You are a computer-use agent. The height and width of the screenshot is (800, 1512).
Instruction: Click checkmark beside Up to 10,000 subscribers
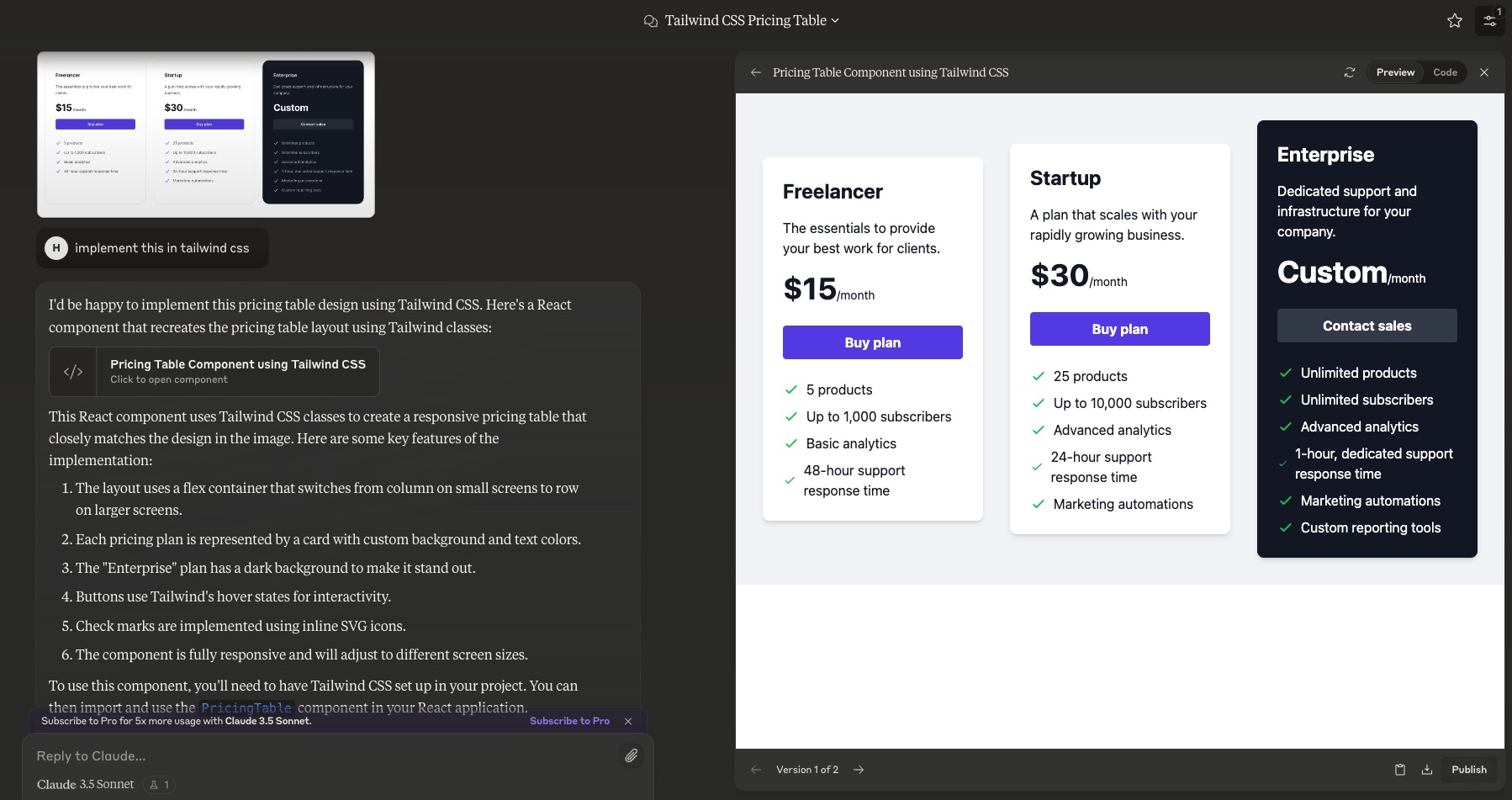tap(1039, 403)
